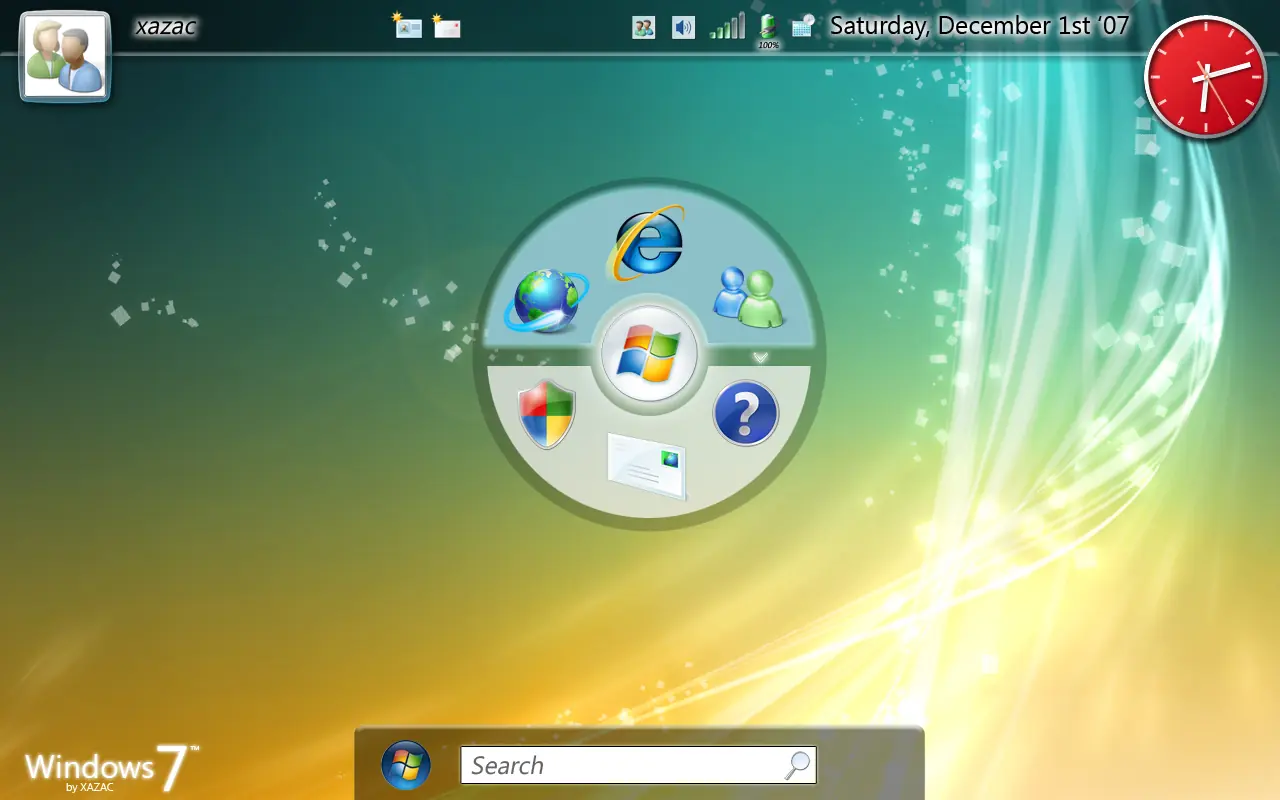Open the calendar icon beside the date

click(x=803, y=26)
